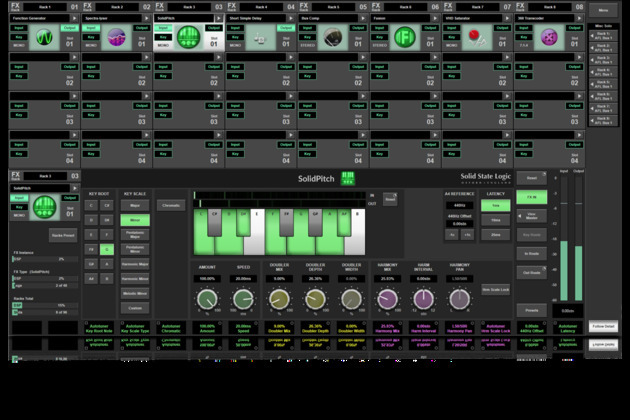Click the FX Rack logo for Rack 8

pyautogui.click(x=520, y=6)
